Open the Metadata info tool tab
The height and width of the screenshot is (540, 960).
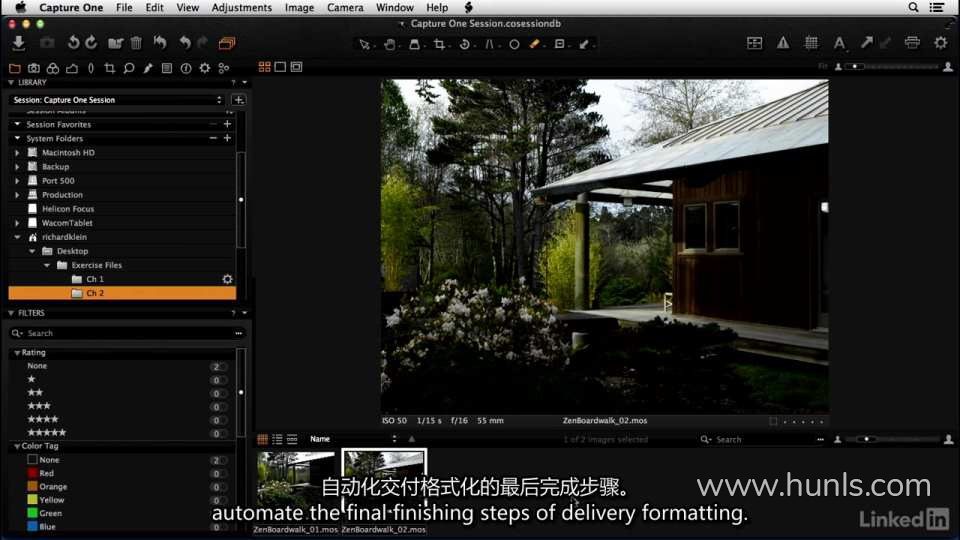[x=186, y=68]
